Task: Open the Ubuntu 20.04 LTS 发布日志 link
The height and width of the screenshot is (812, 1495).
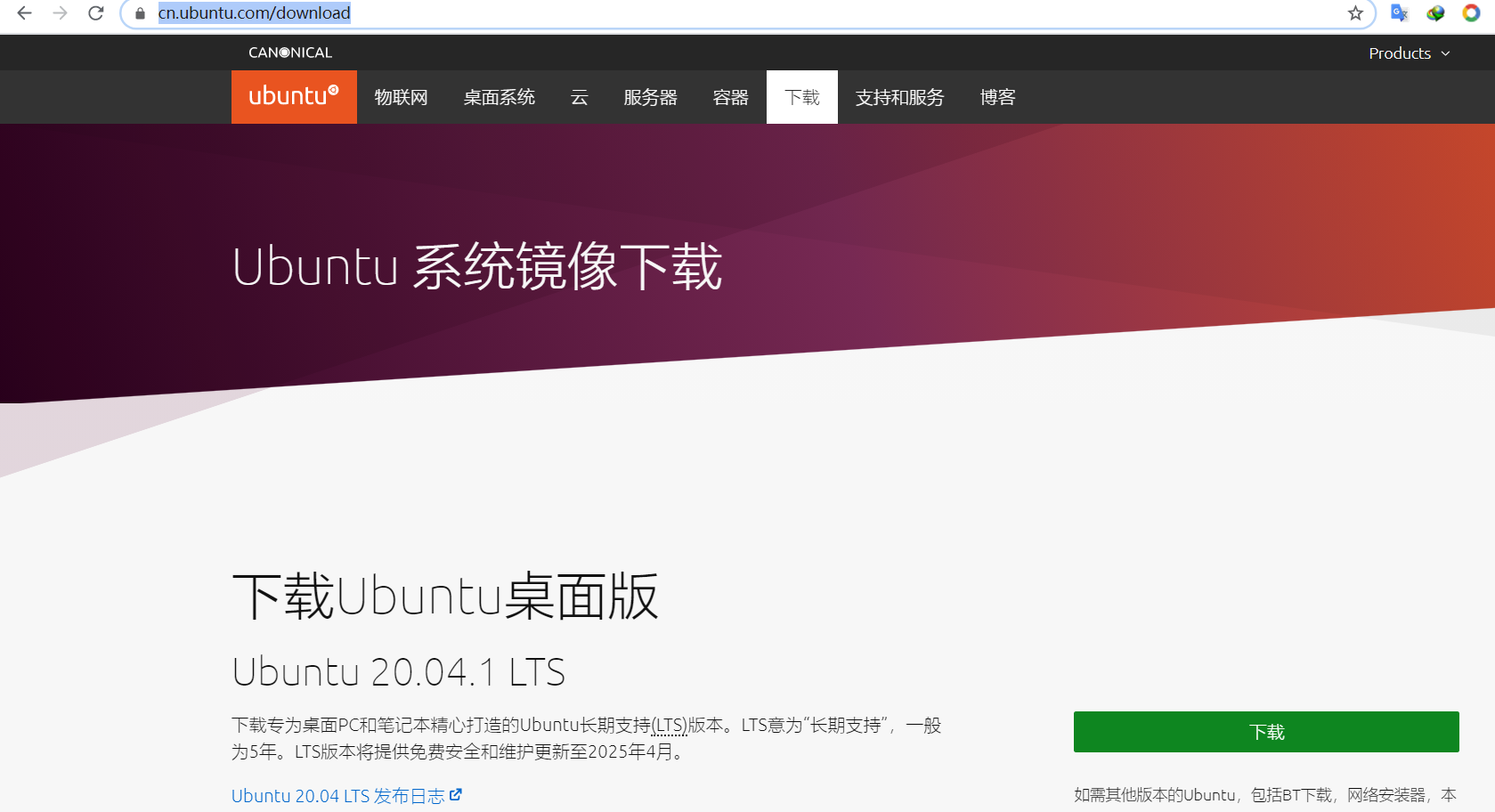Action: [337, 794]
